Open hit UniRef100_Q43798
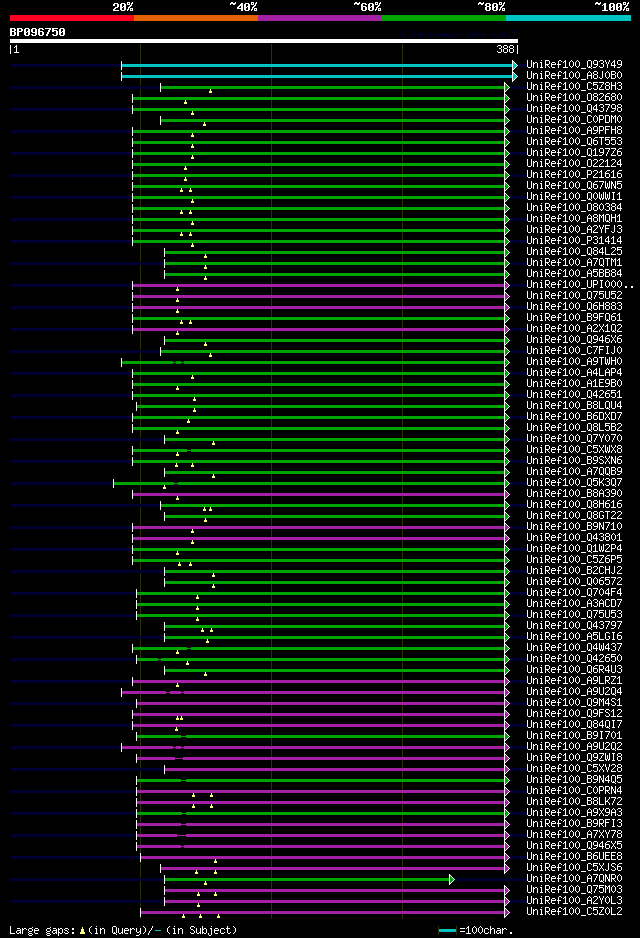The image size is (640, 938). (x=574, y=108)
